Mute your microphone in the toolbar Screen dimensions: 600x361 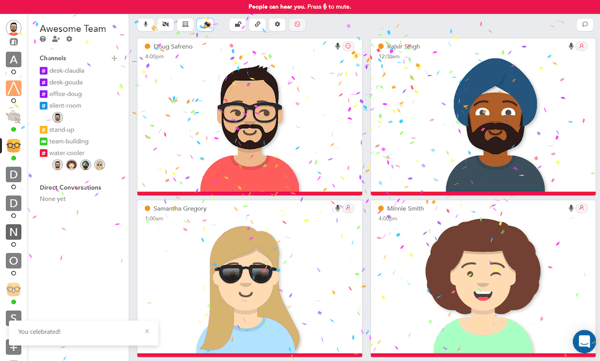145,25
